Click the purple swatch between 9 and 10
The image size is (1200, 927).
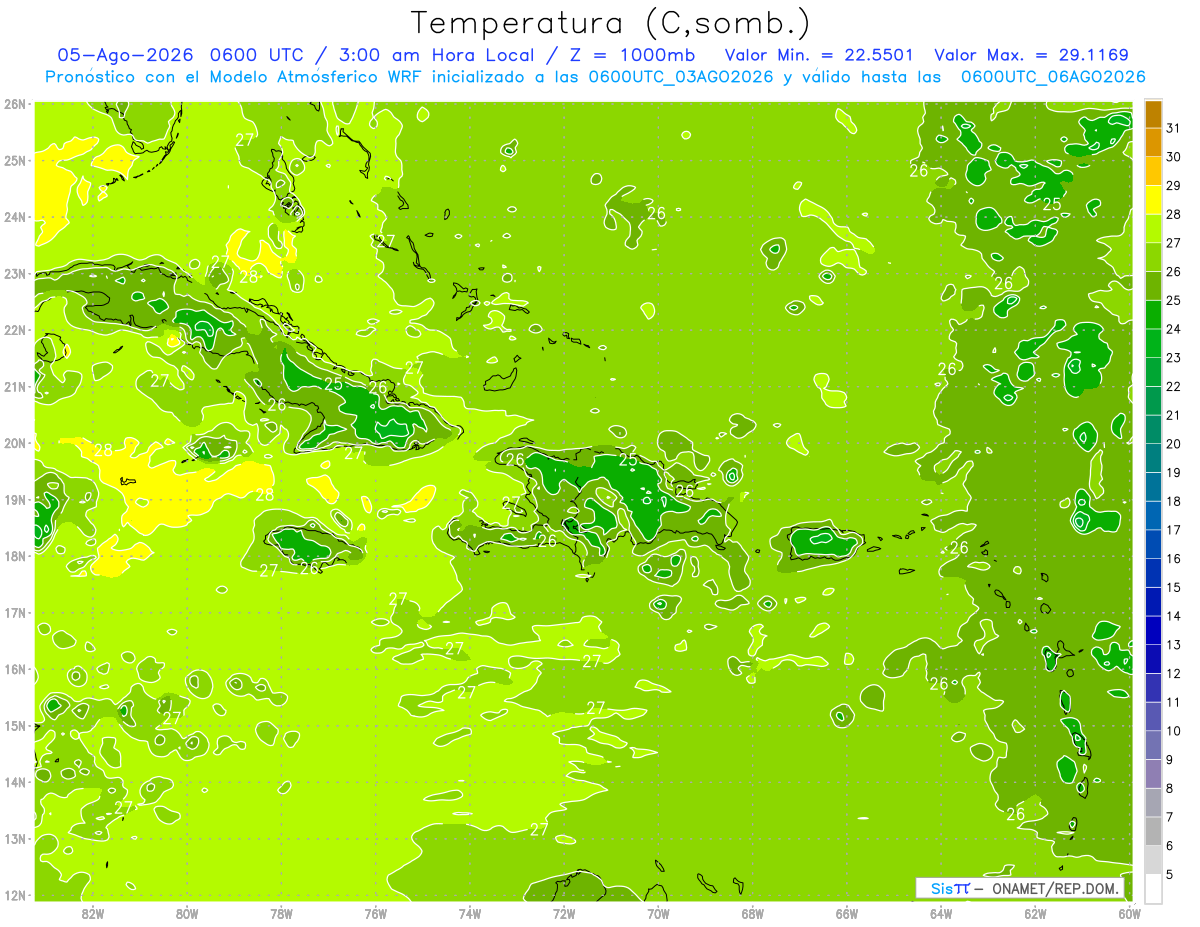point(1153,745)
